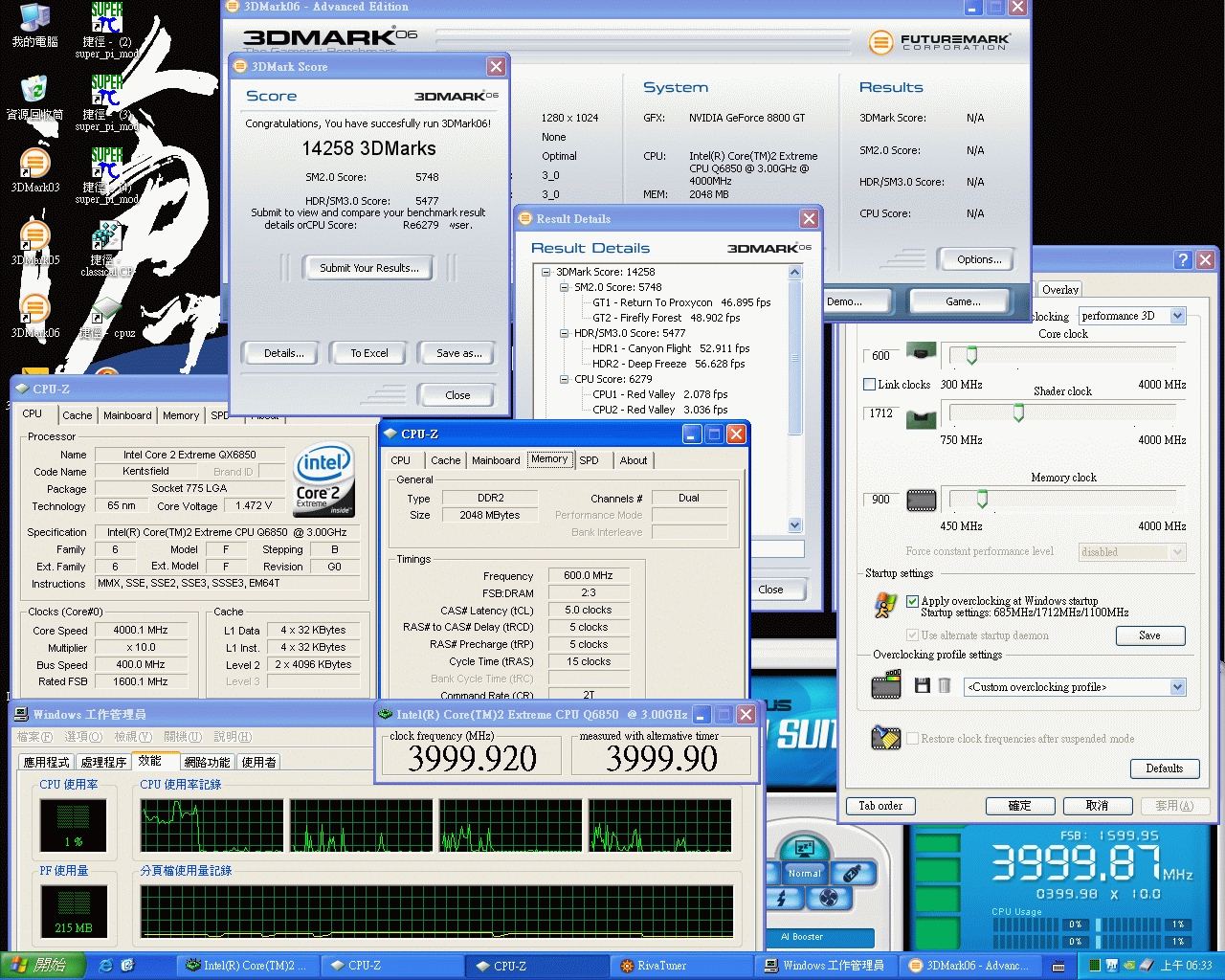Switch to the Cache tab in front CPU-Z

click(x=445, y=460)
